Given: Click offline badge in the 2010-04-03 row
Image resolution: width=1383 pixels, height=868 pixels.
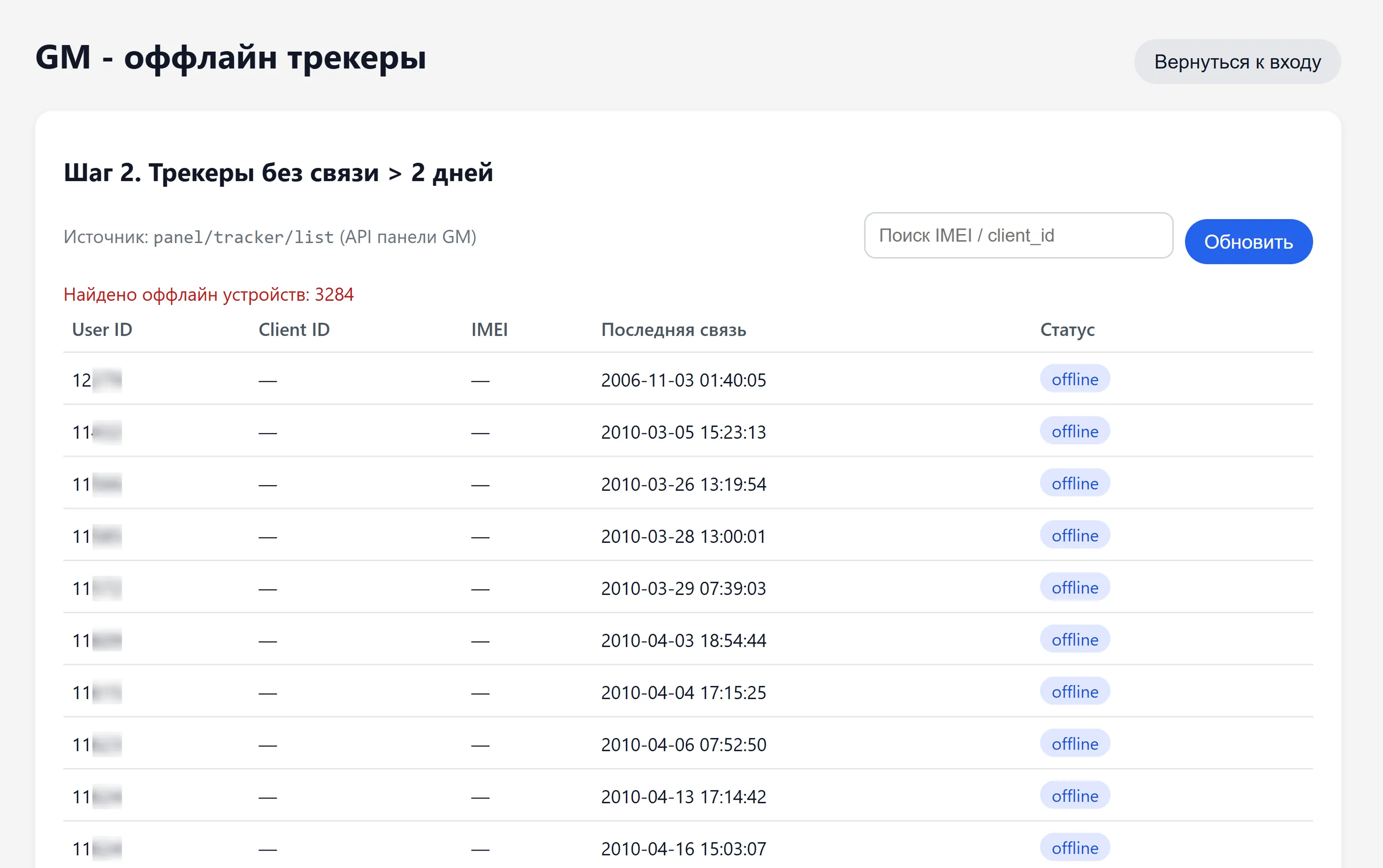Looking at the screenshot, I should coord(1075,640).
